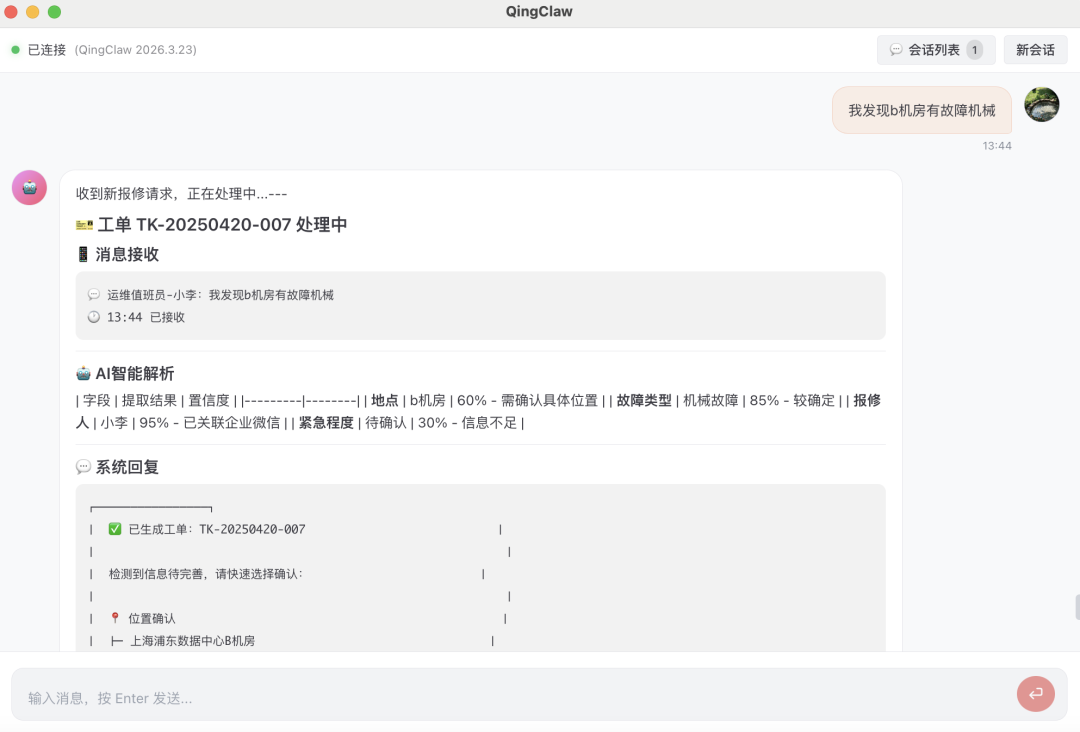Click the 位置确认 label
This screenshot has height=732, width=1080.
point(152,618)
